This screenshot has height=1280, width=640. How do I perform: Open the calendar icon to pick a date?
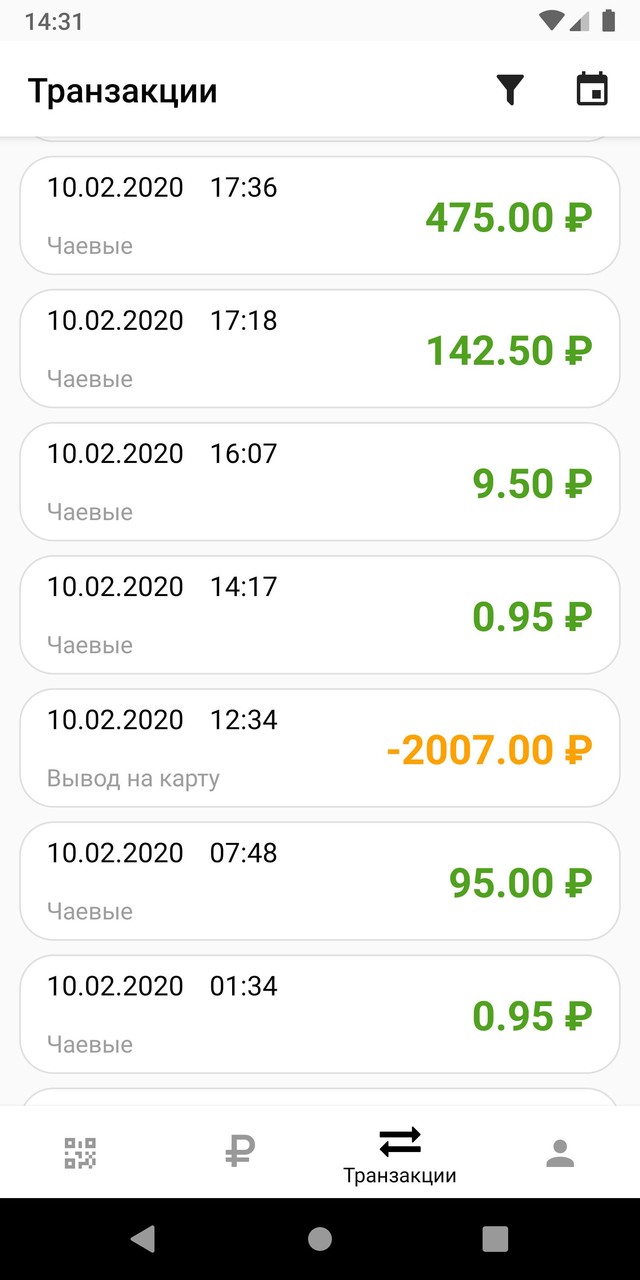click(591, 88)
